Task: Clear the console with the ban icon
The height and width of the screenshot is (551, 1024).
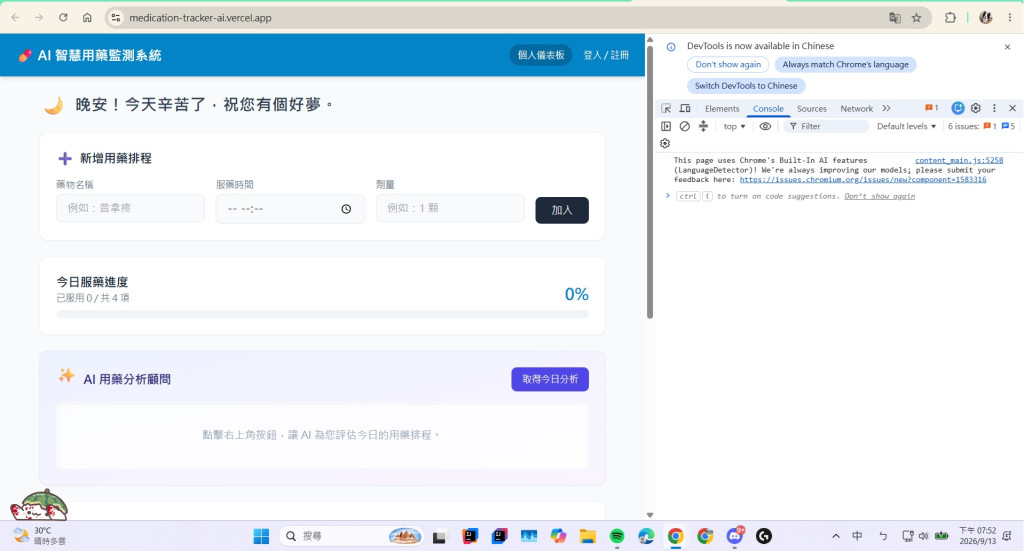Action: (x=684, y=126)
